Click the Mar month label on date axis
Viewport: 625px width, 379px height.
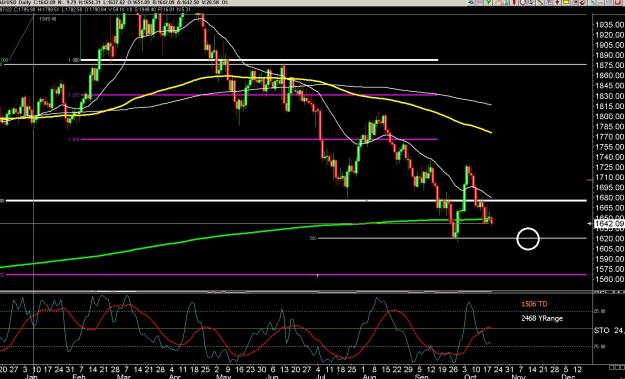(x=124, y=377)
